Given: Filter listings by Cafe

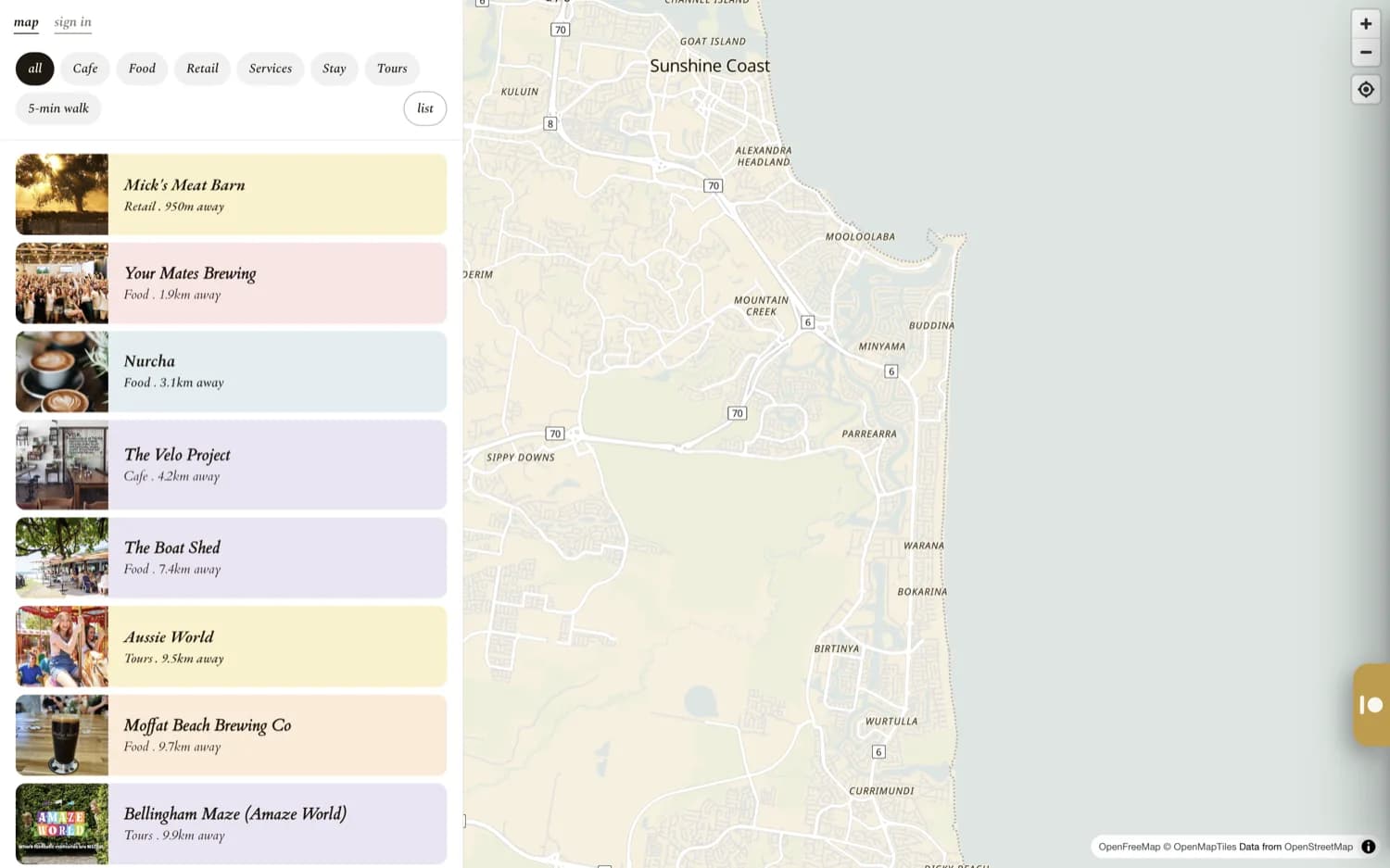Looking at the screenshot, I should pyautogui.click(x=85, y=69).
